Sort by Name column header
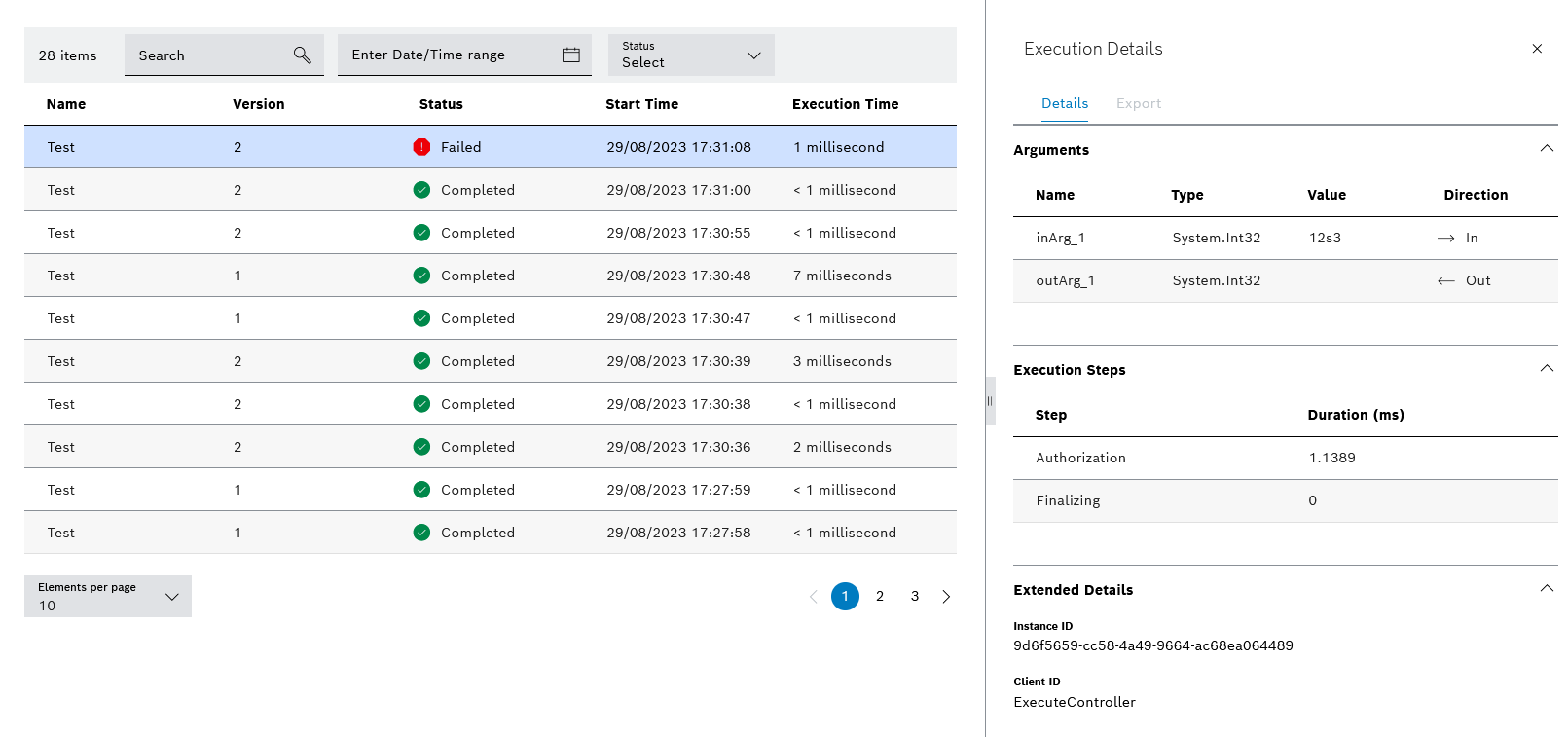 coord(66,104)
